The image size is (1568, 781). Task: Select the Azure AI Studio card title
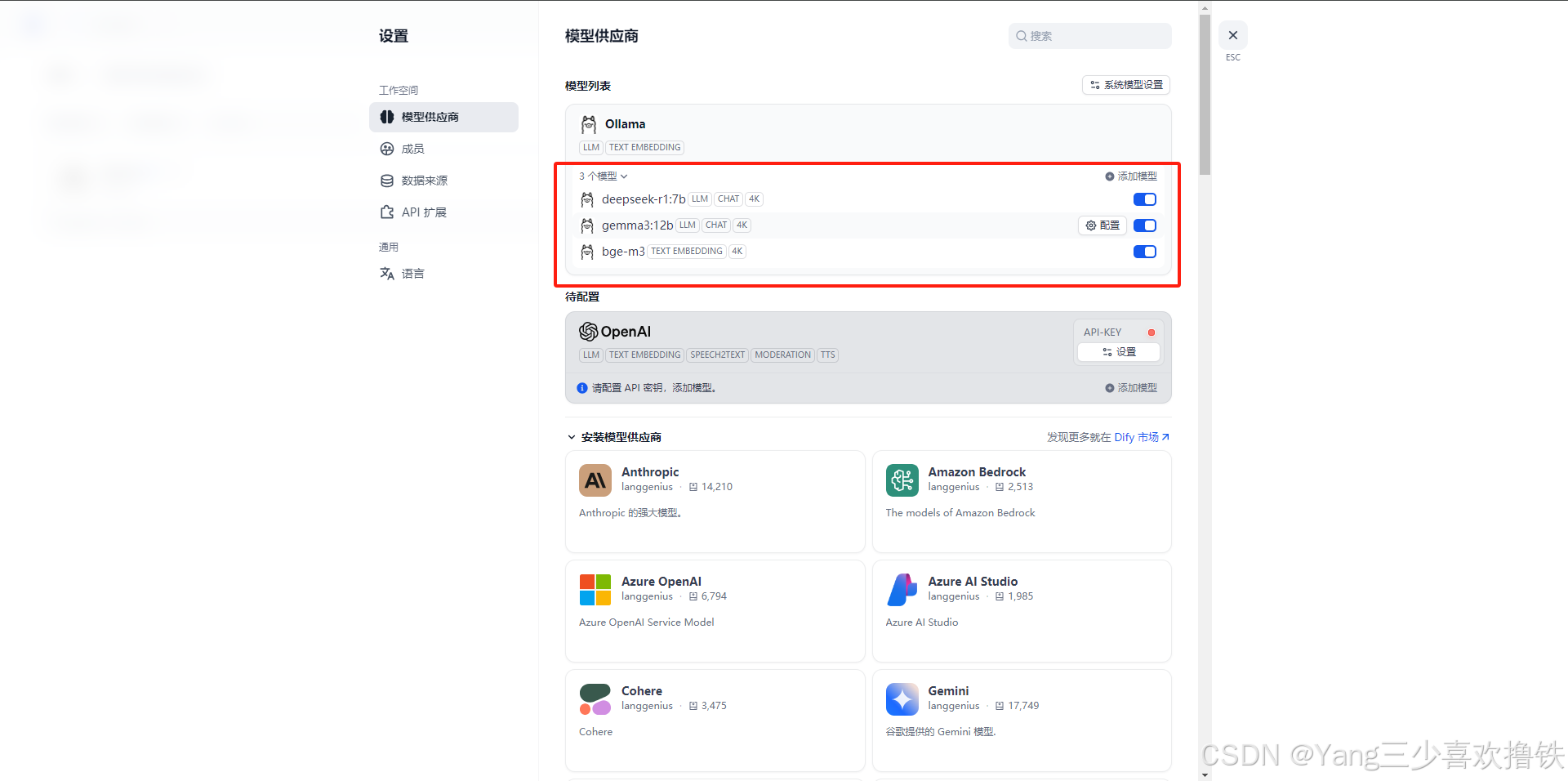[973, 582]
